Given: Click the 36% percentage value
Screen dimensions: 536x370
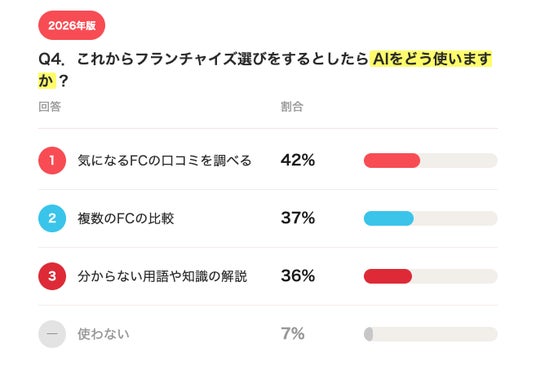Looking at the screenshot, I should coord(298,276).
